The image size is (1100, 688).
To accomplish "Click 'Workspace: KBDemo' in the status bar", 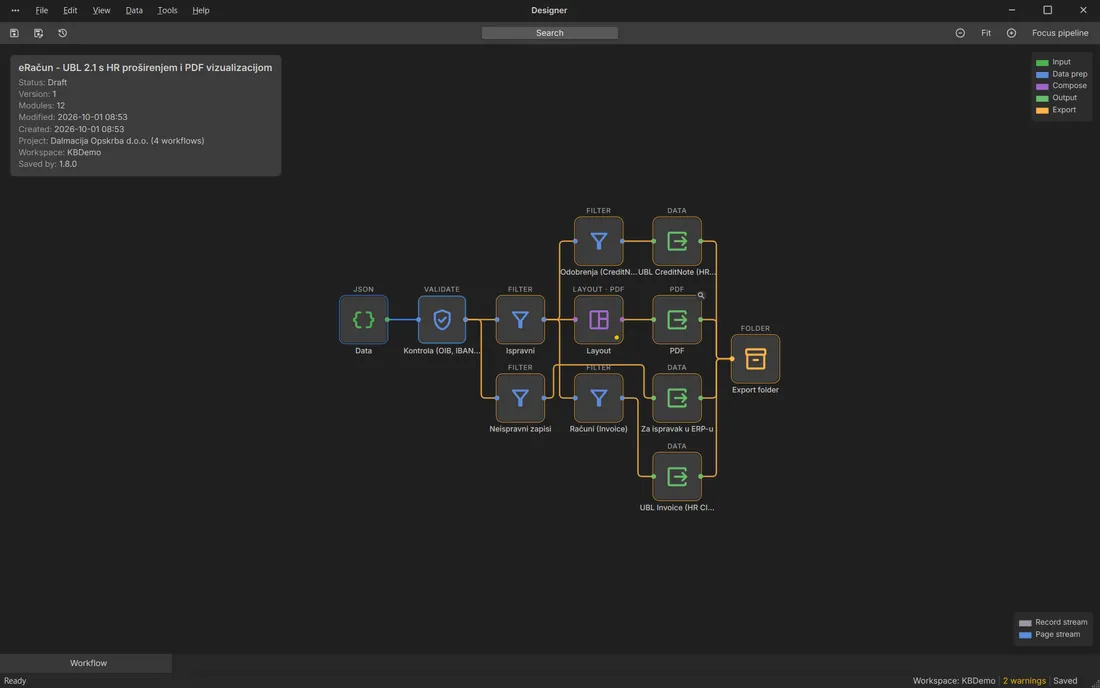I will coord(954,681).
